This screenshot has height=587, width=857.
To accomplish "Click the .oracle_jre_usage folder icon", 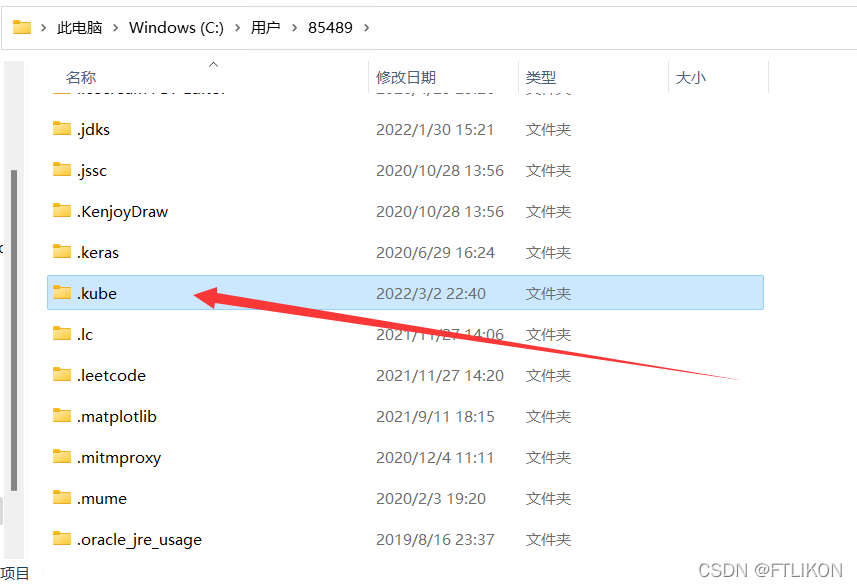I will [62, 538].
